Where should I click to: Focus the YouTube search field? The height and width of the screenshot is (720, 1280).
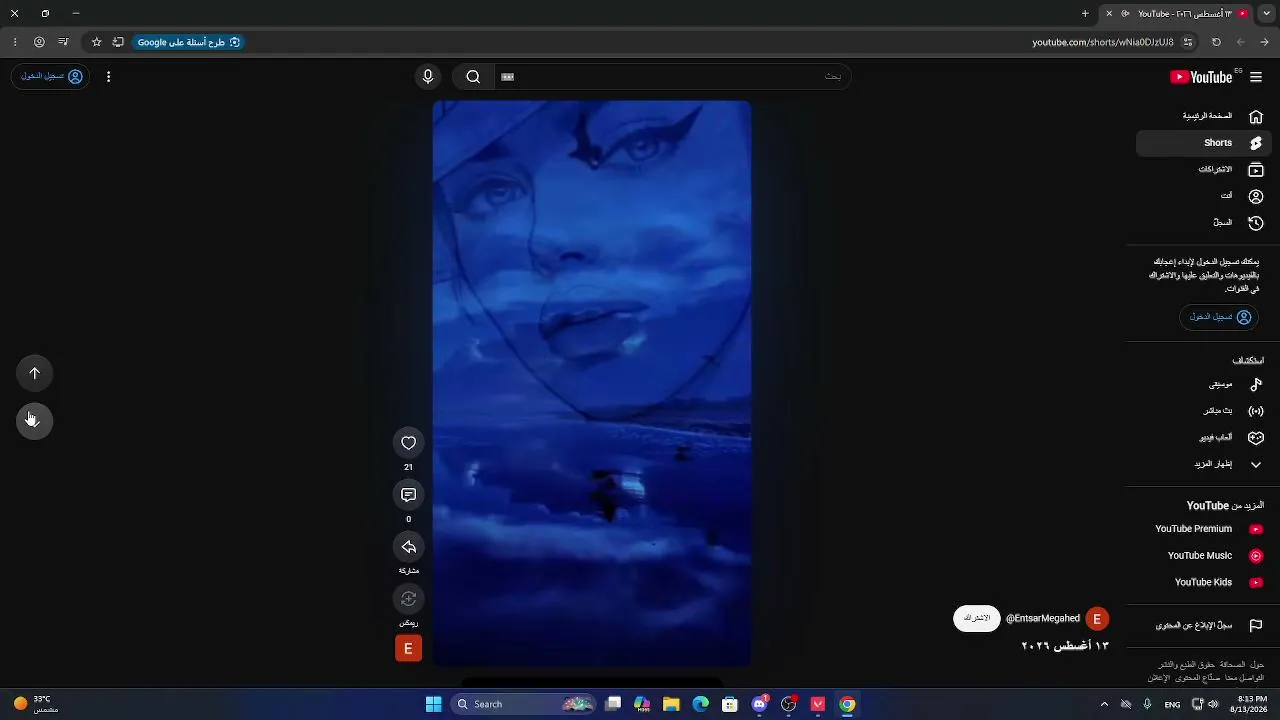pyautogui.click(x=672, y=77)
